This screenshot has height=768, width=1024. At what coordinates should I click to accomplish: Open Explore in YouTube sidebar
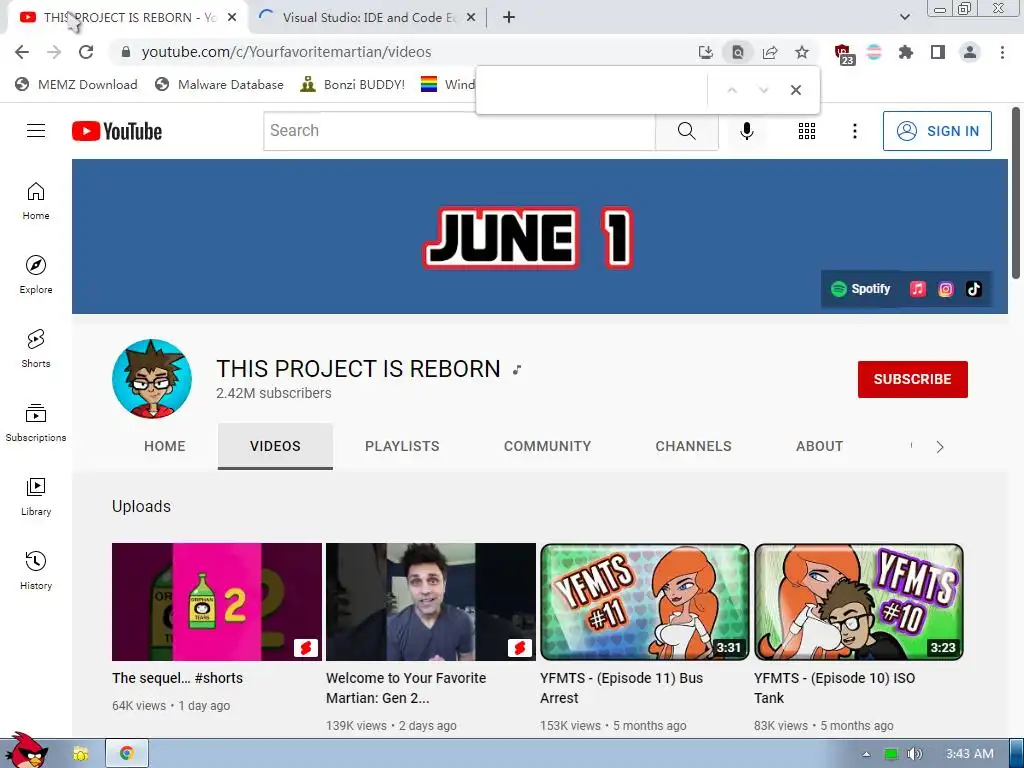[x=36, y=275]
